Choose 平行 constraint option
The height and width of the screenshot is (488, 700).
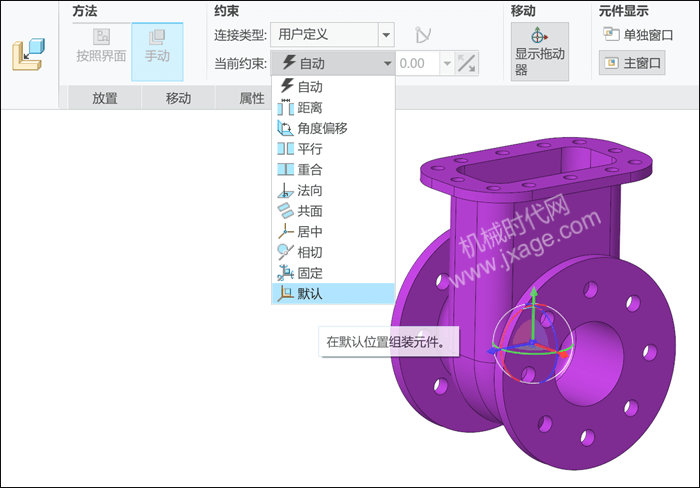[333, 149]
